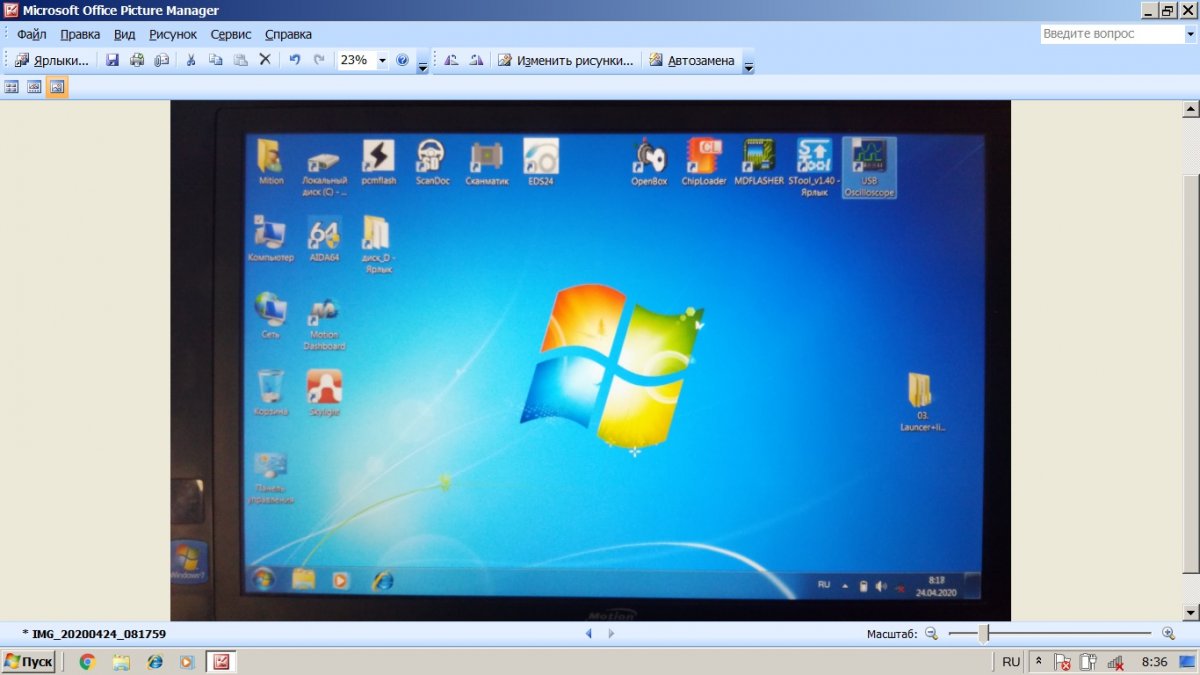Select the single picture view icon
The width and height of the screenshot is (1200, 675).
(x=57, y=87)
